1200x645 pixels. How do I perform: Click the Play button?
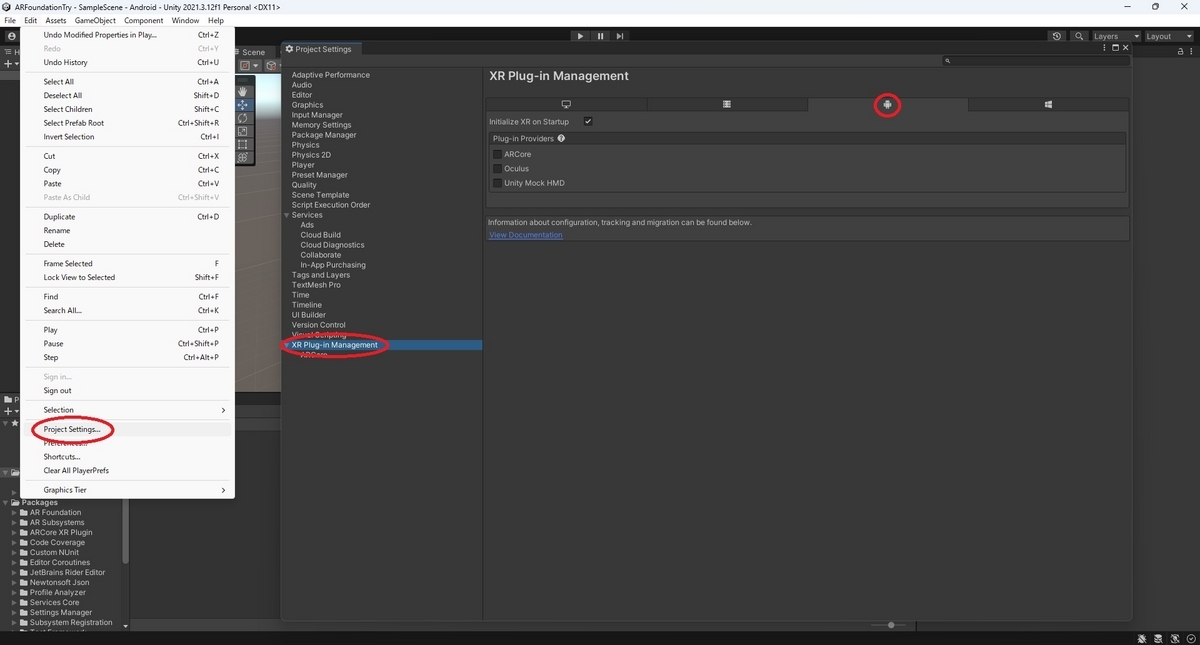tap(580, 36)
